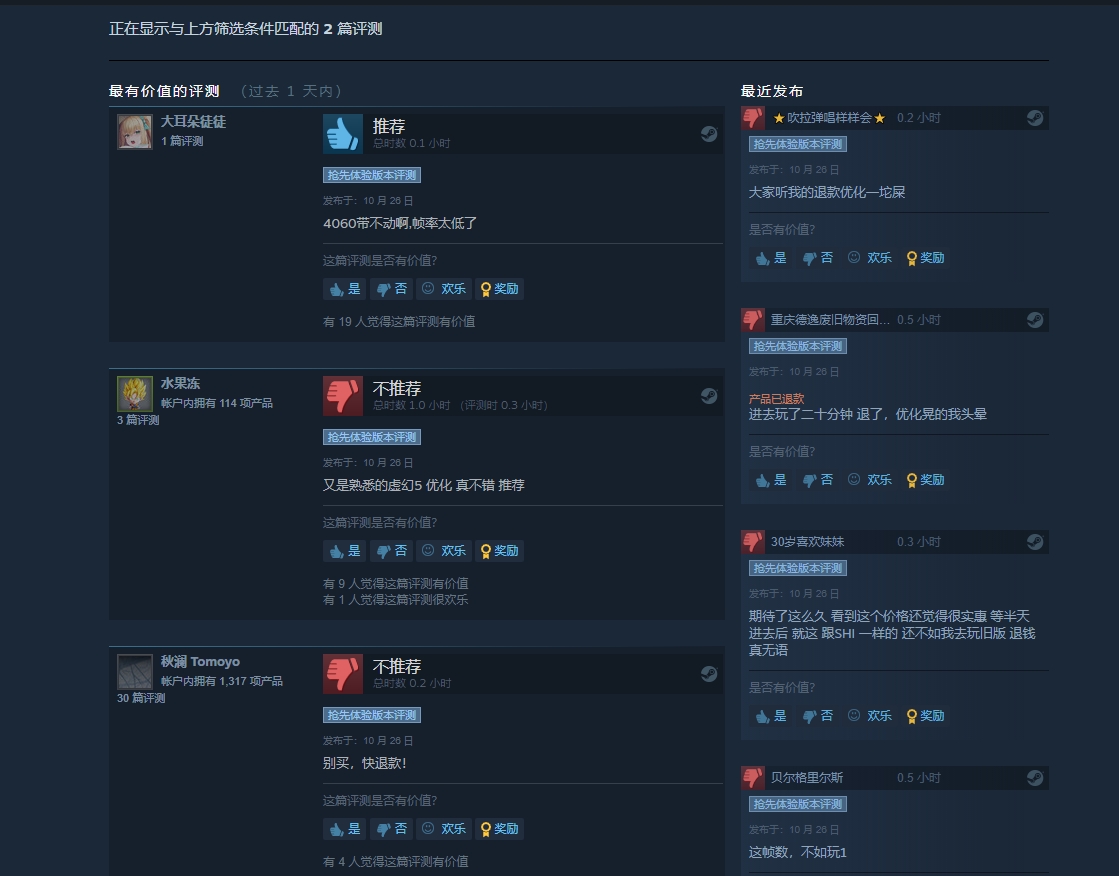The image size is (1119, 876).
Task: Click the Steam logo icon on 水果冻's review
Action: point(709,396)
